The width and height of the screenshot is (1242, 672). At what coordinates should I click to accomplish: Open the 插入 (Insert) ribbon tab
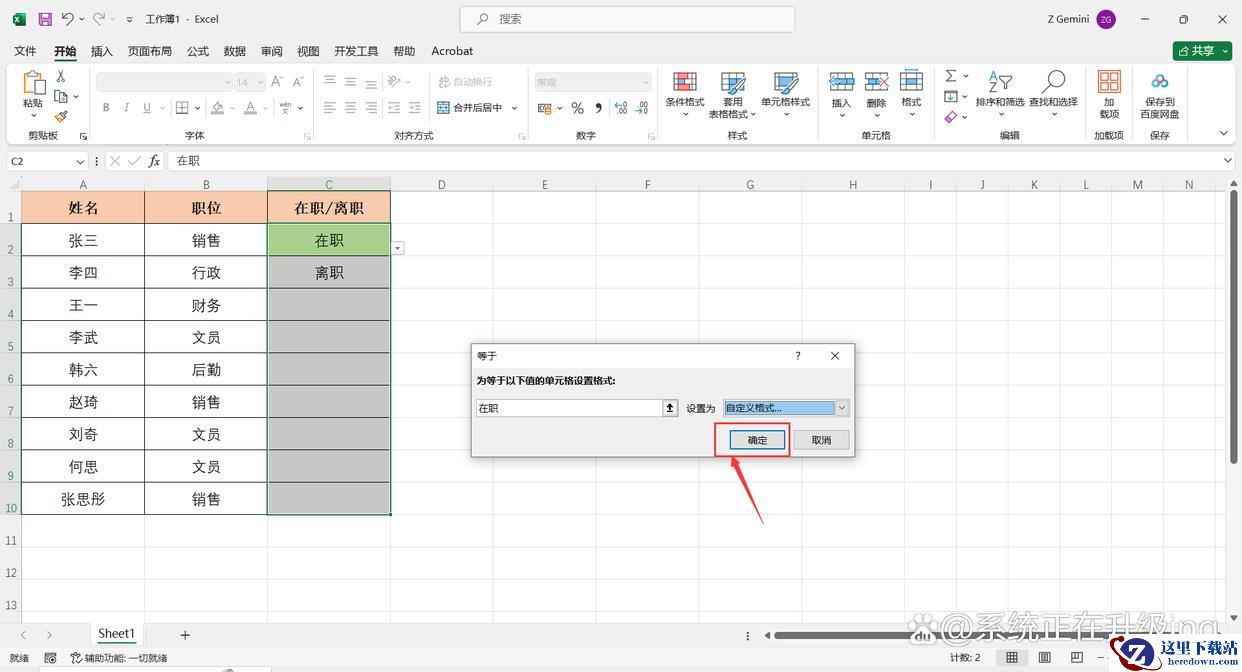[102, 51]
